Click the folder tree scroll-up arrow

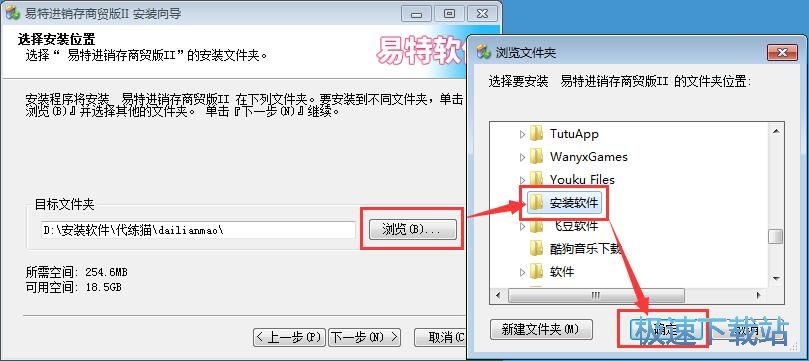(775, 131)
